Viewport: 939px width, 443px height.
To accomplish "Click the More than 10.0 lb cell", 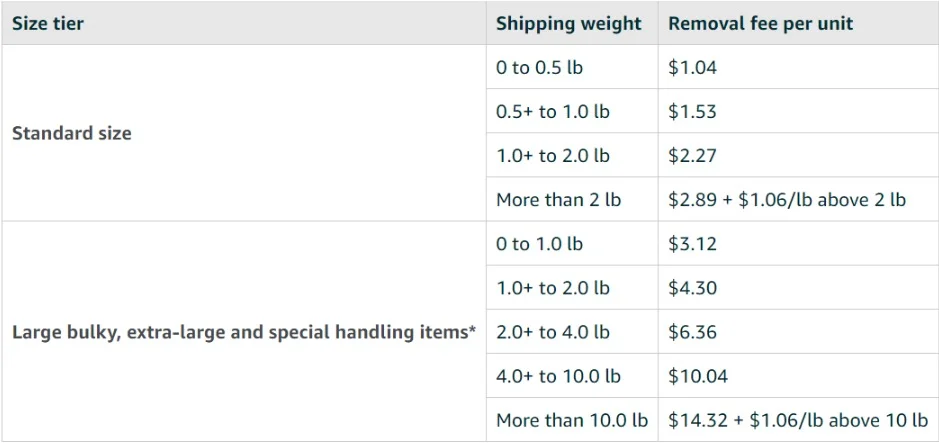I will click(571, 420).
